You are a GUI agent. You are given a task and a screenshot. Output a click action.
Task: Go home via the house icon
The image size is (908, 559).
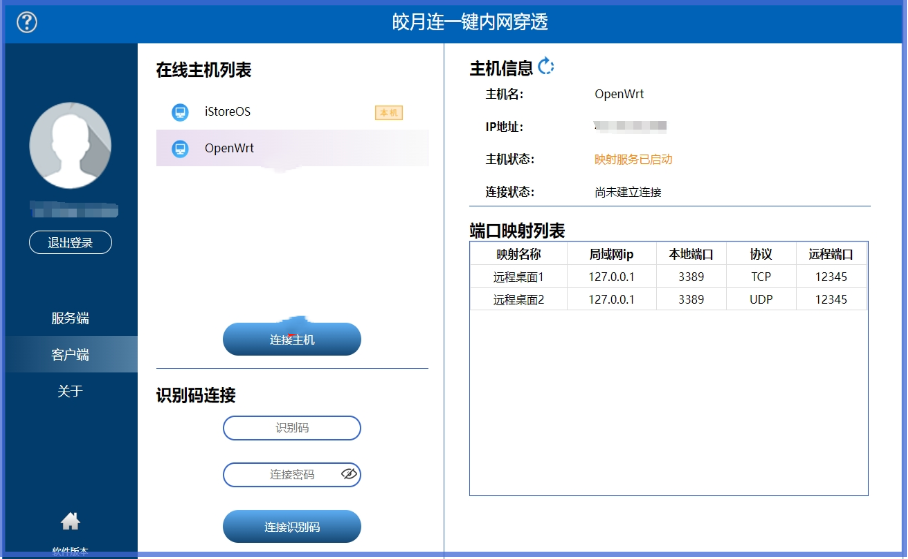(70, 521)
